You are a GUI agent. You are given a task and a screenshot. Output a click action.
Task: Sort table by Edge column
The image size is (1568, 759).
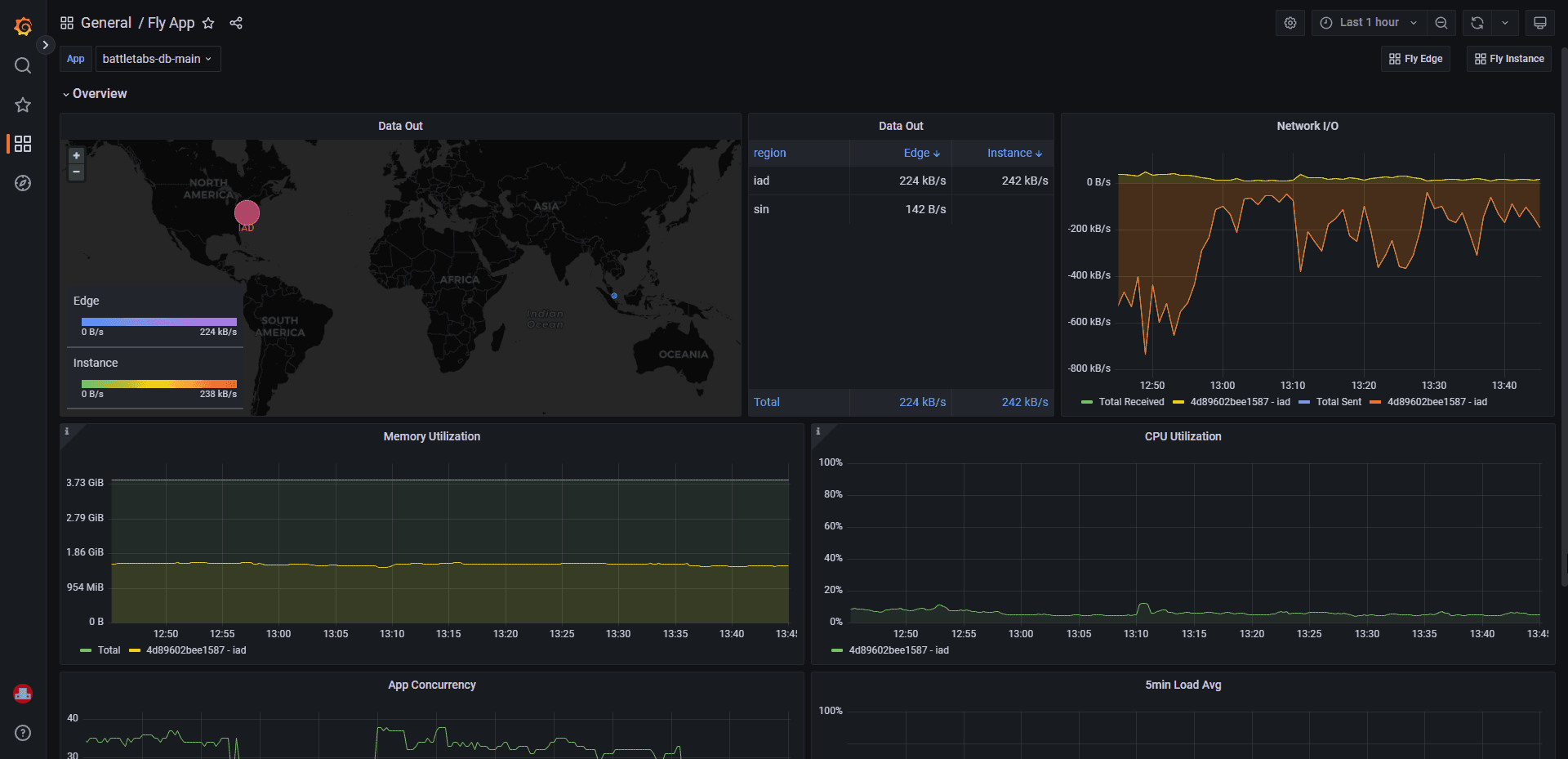tap(920, 154)
